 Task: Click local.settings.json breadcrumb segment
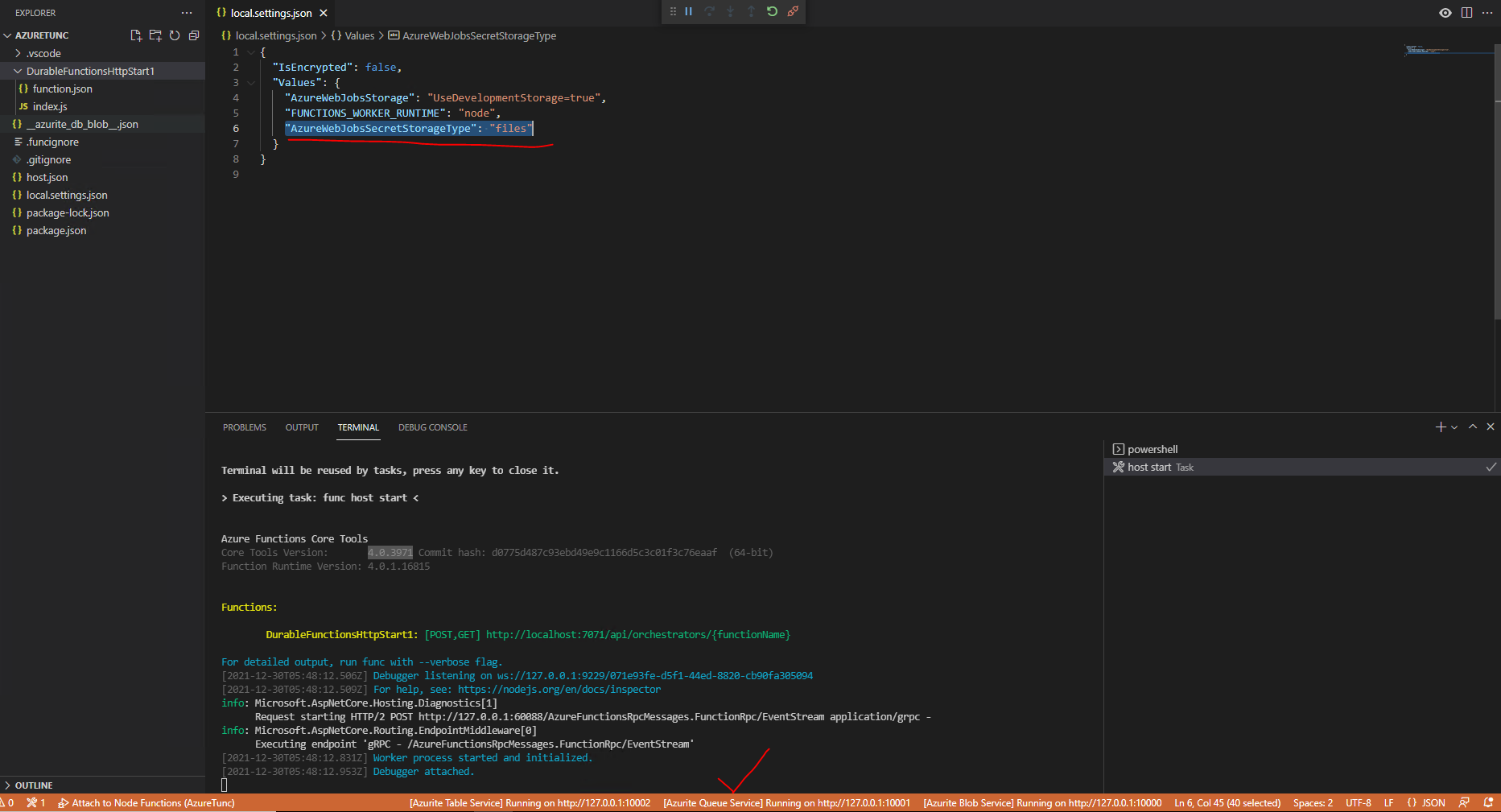[269, 35]
